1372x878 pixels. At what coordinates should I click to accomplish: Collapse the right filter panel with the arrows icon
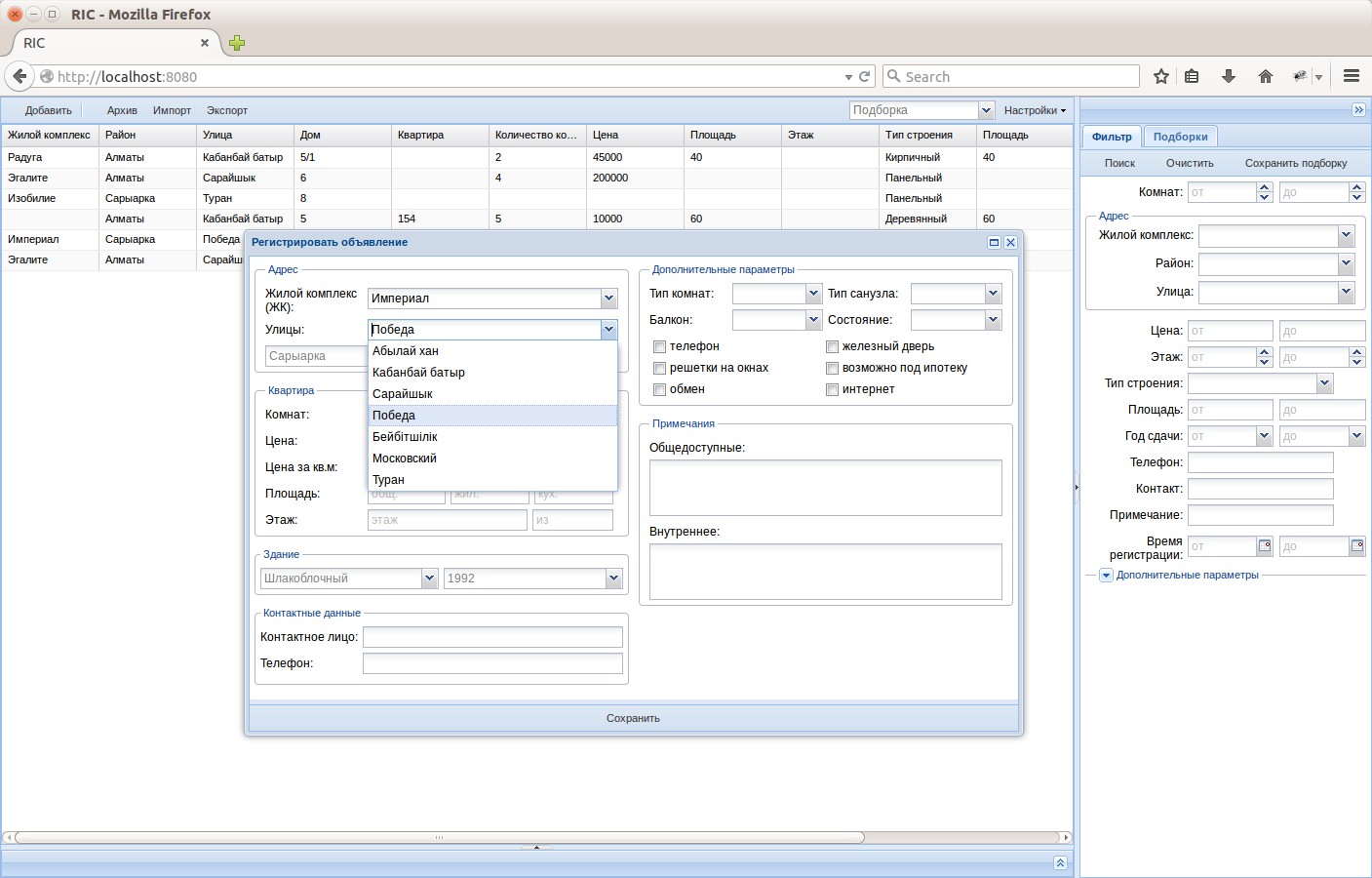pyautogui.click(x=1358, y=110)
